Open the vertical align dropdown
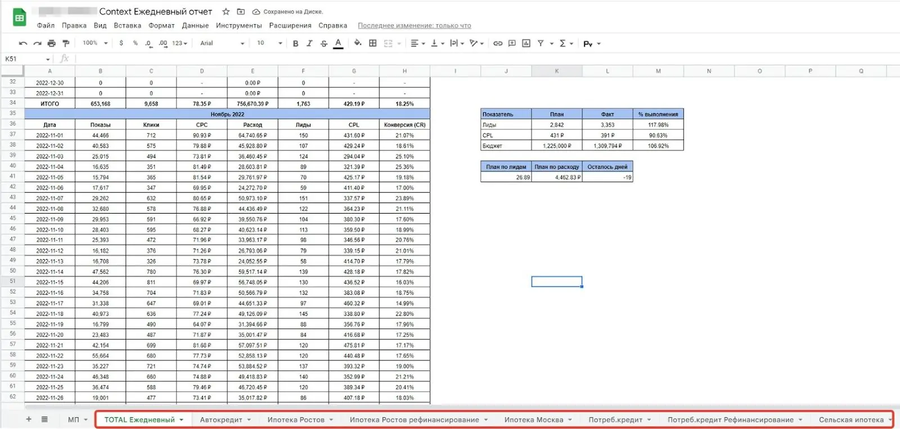 [437, 43]
